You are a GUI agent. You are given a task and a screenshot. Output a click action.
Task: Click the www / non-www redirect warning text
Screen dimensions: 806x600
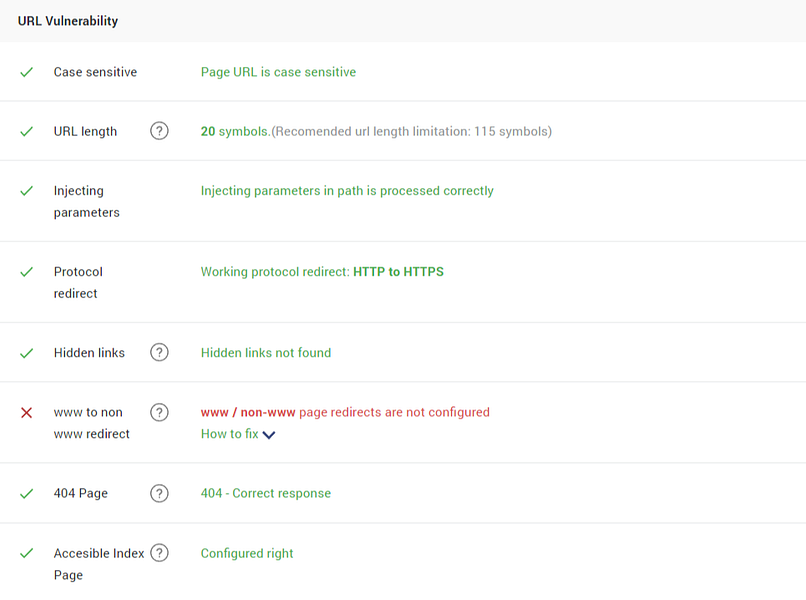point(345,411)
